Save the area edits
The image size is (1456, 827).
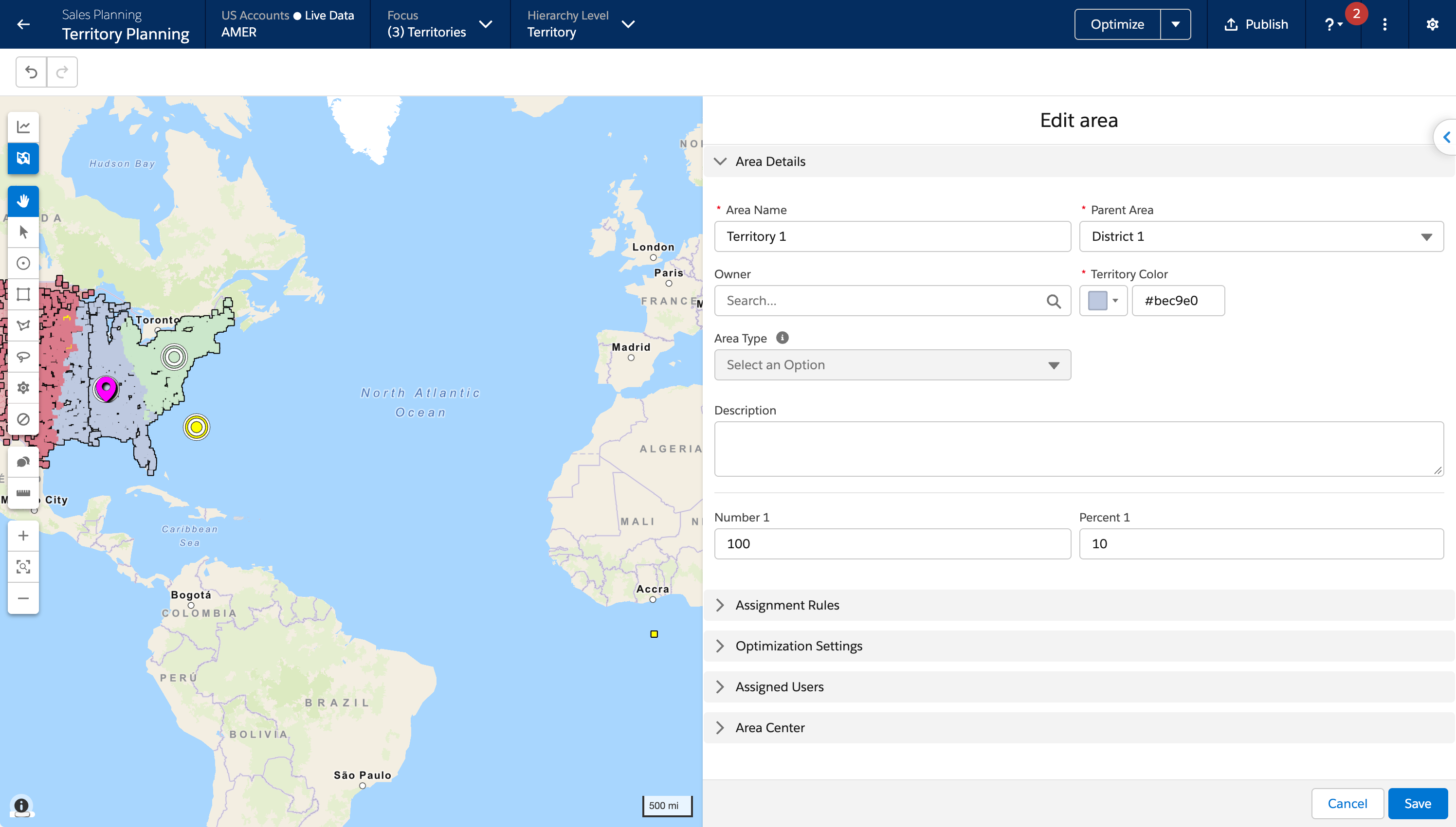coord(1418,803)
